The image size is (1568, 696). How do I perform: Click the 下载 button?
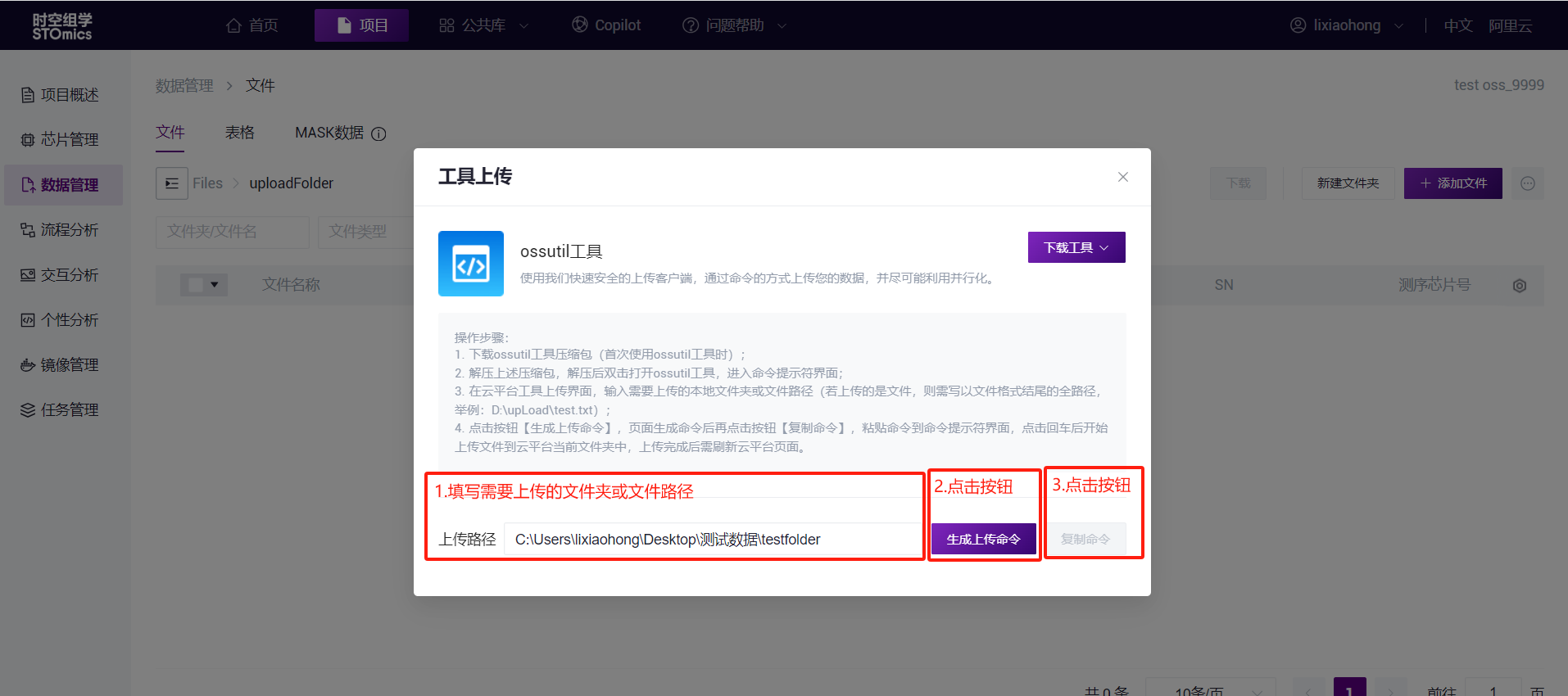click(1239, 183)
